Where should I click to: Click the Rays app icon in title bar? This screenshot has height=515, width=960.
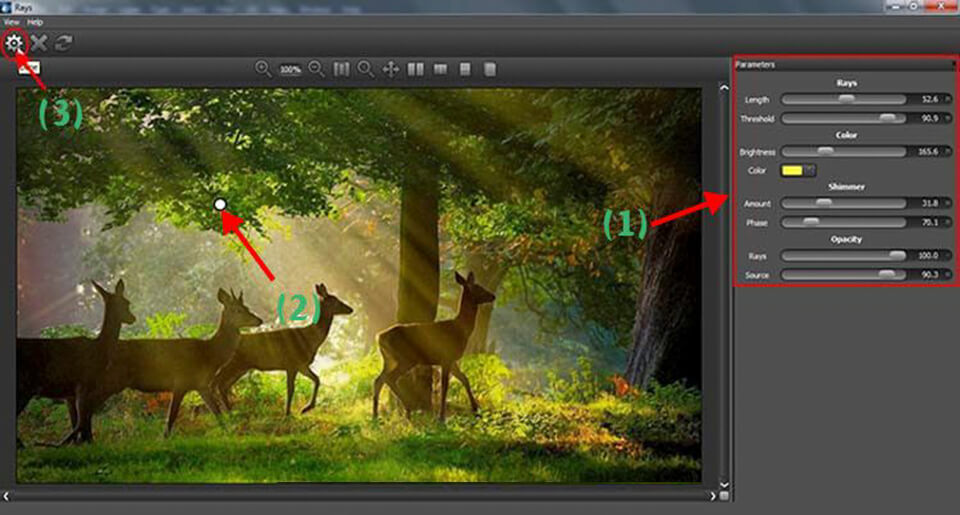(7, 6)
